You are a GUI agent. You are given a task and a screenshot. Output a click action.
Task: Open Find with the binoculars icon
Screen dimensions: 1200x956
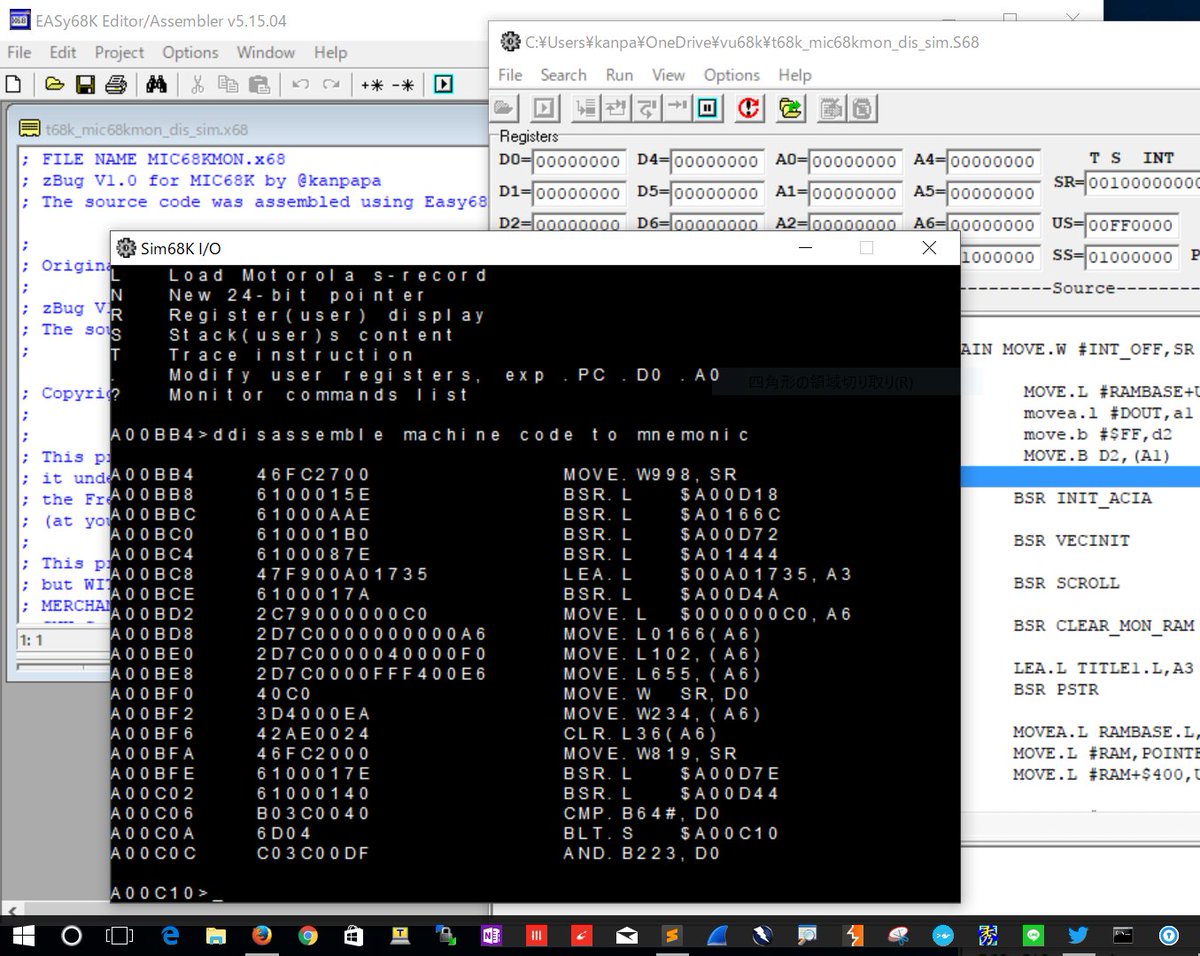pos(156,84)
